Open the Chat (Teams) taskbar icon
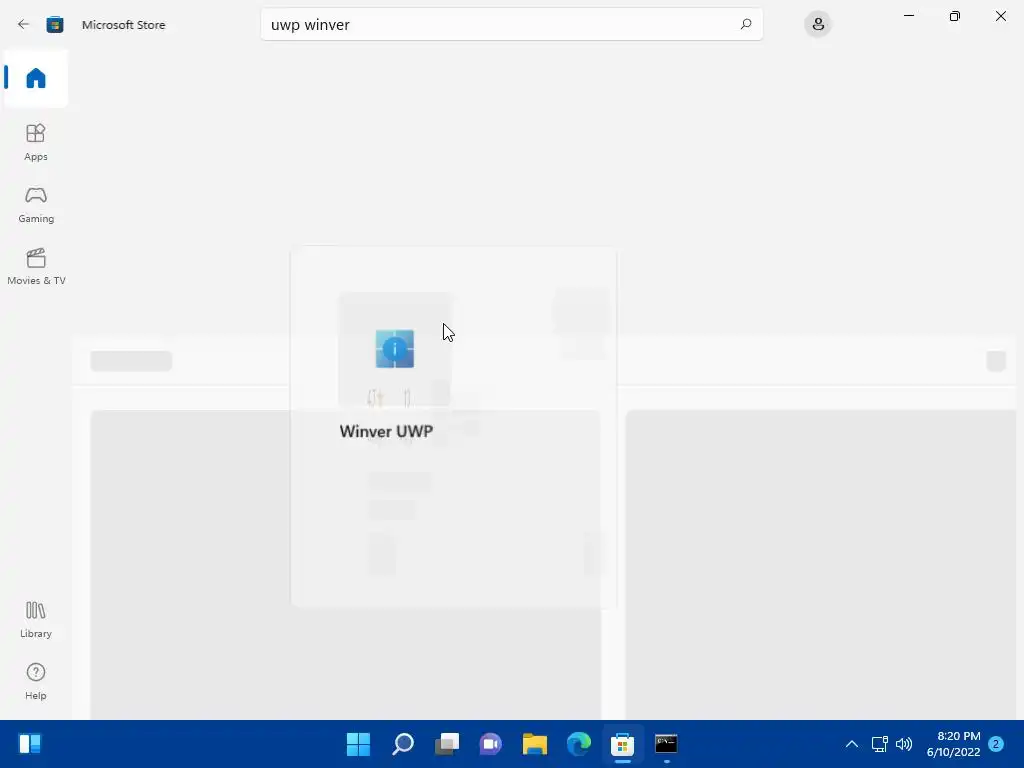Viewport: 1024px width, 768px height. [x=490, y=744]
